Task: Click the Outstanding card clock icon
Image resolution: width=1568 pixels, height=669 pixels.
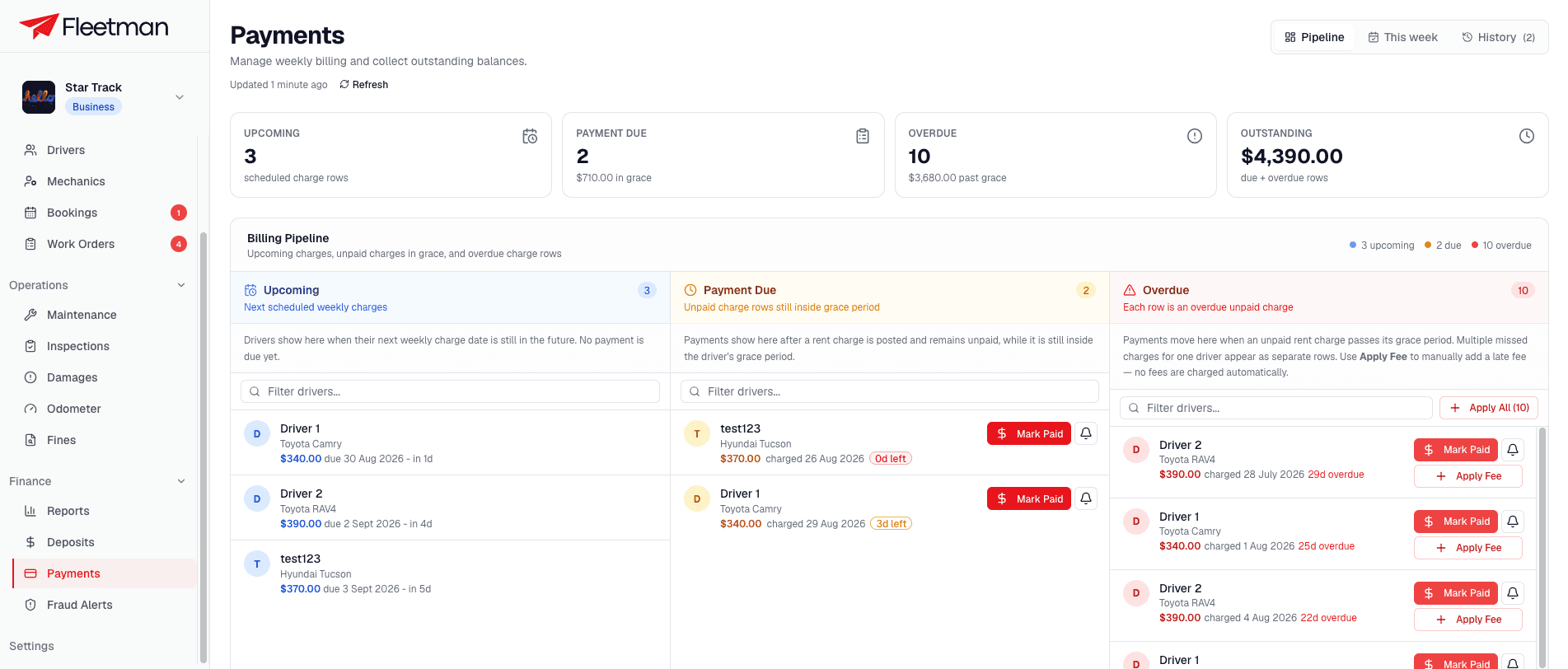Action: pyautogui.click(x=1527, y=136)
